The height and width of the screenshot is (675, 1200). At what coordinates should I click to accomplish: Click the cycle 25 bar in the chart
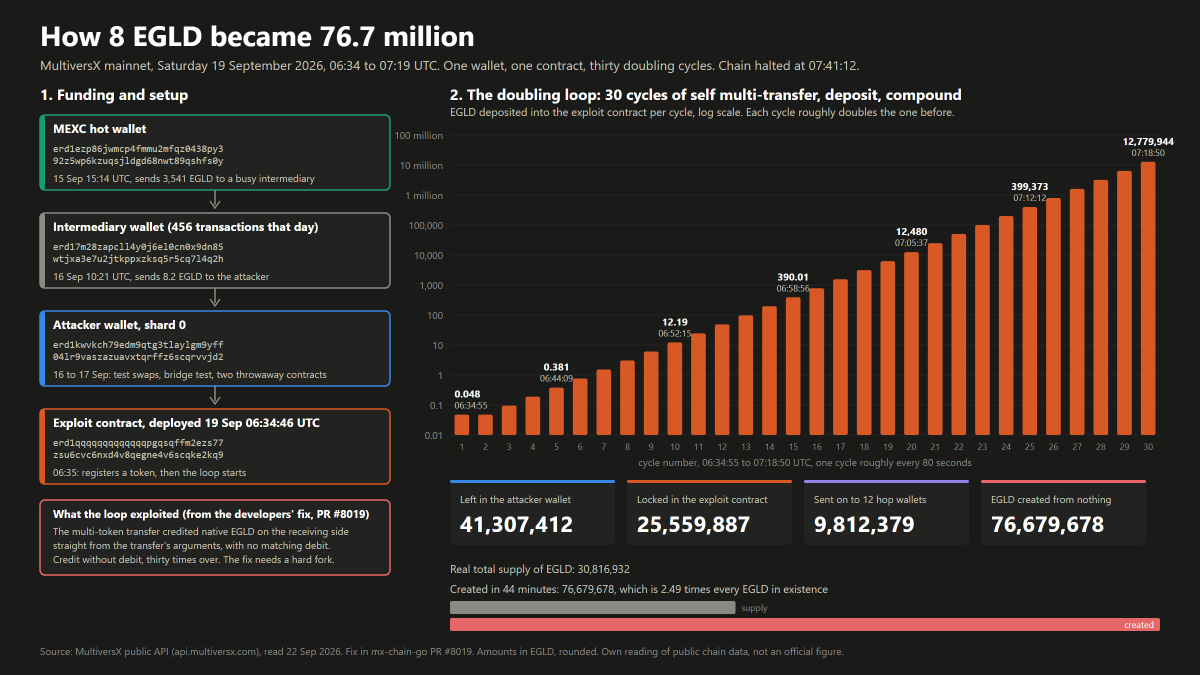pyautogui.click(x=1030, y=321)
